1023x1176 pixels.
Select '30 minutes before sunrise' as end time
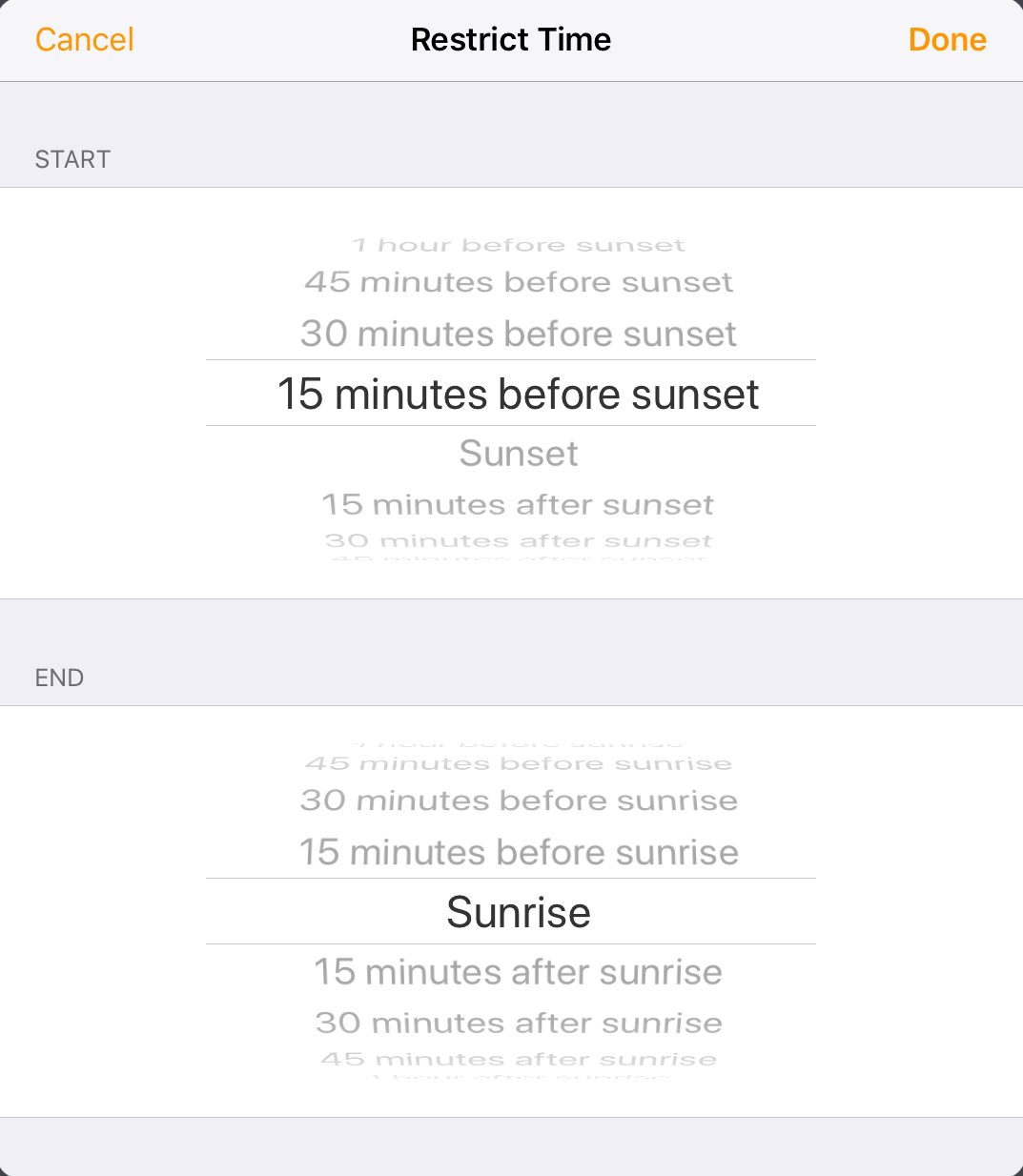pos(519,801)
